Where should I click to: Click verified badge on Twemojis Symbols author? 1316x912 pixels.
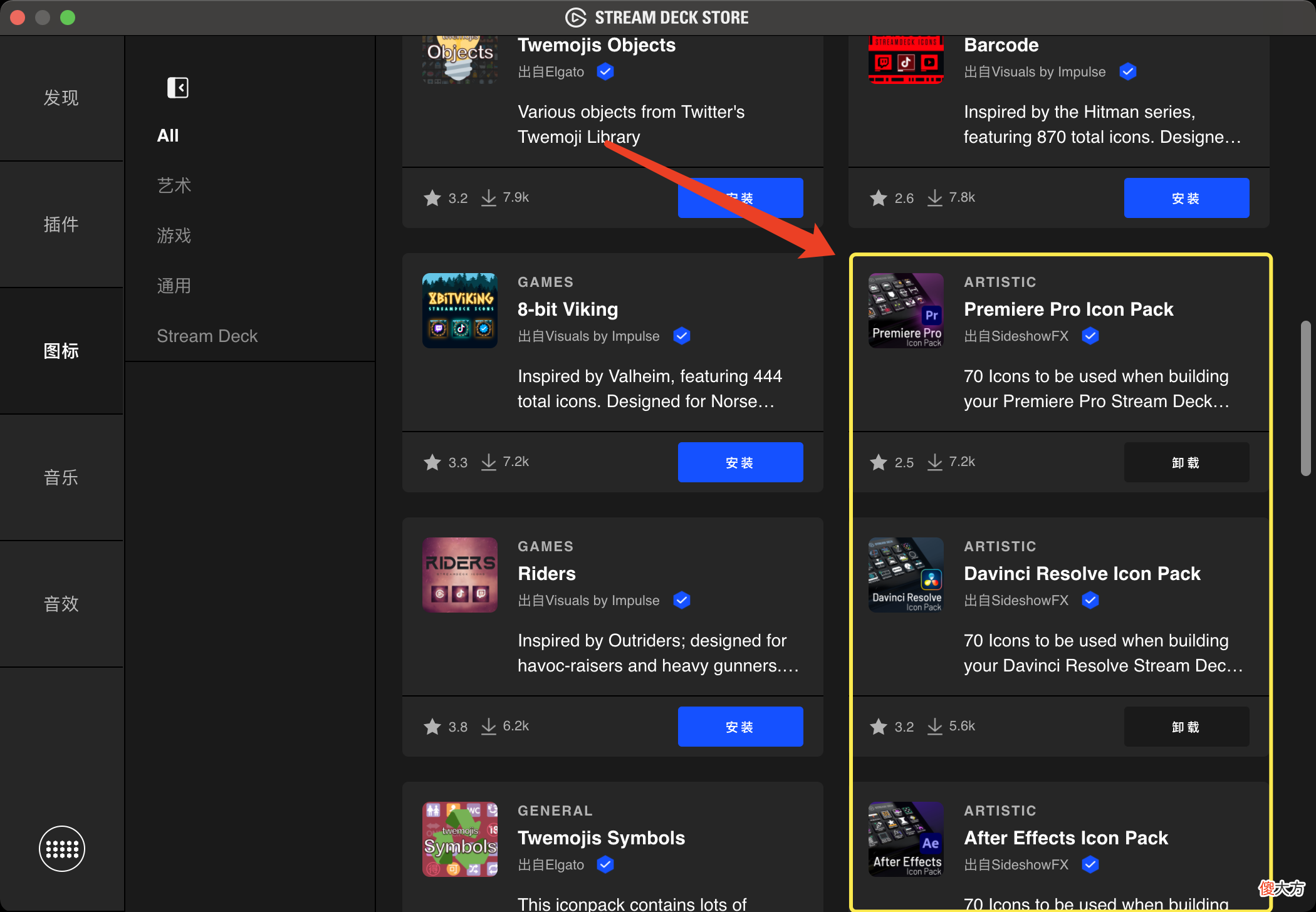605,864
